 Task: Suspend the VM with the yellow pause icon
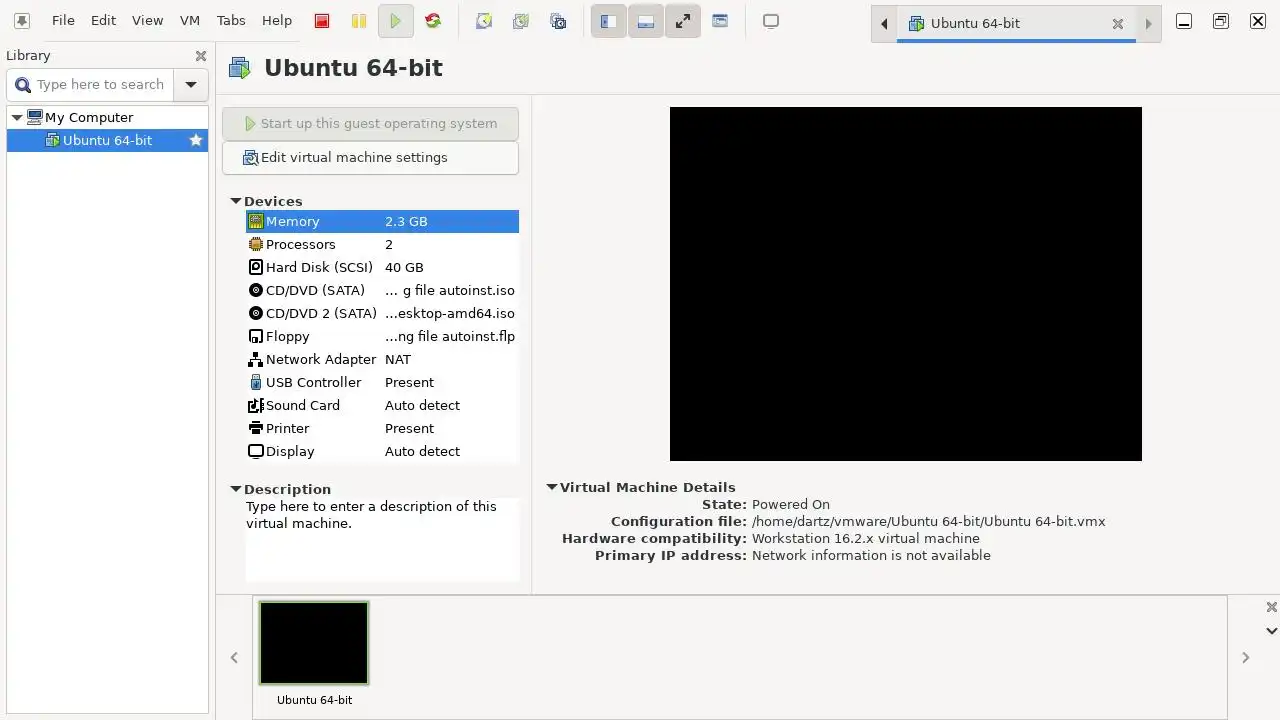[359, 21]
